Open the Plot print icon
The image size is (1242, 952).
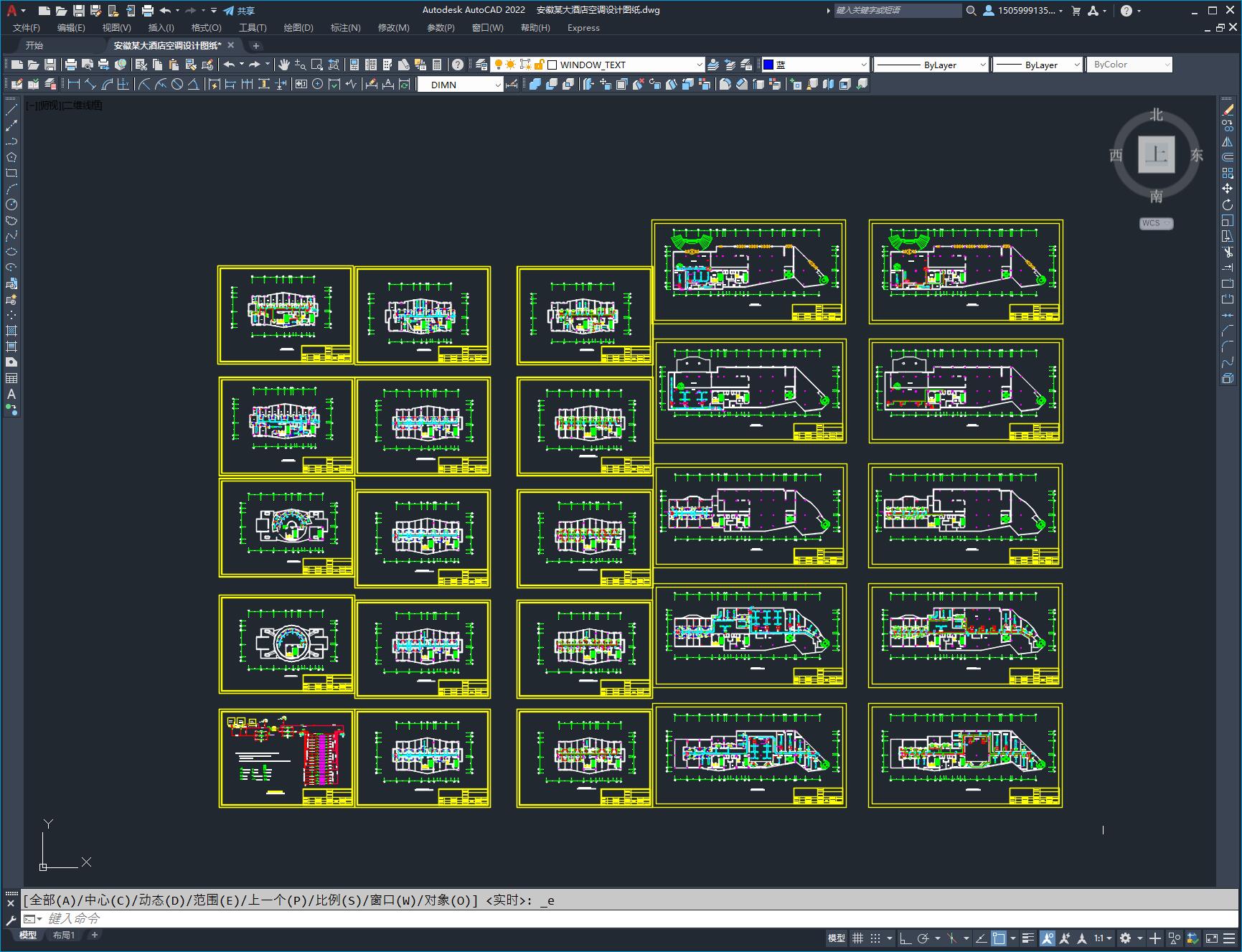pyautogui.click(x=71, y=65)
